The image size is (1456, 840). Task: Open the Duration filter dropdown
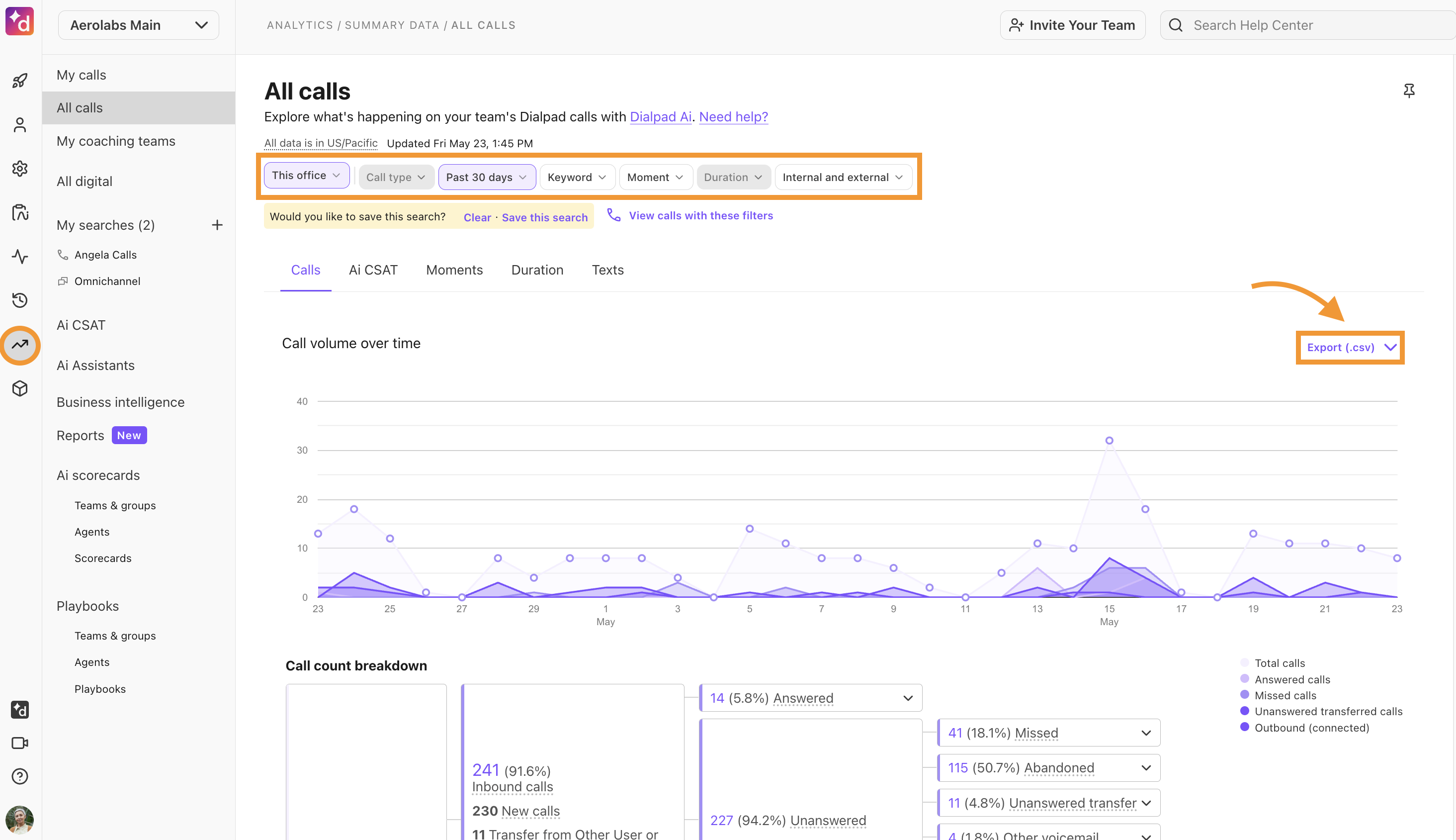734,177
